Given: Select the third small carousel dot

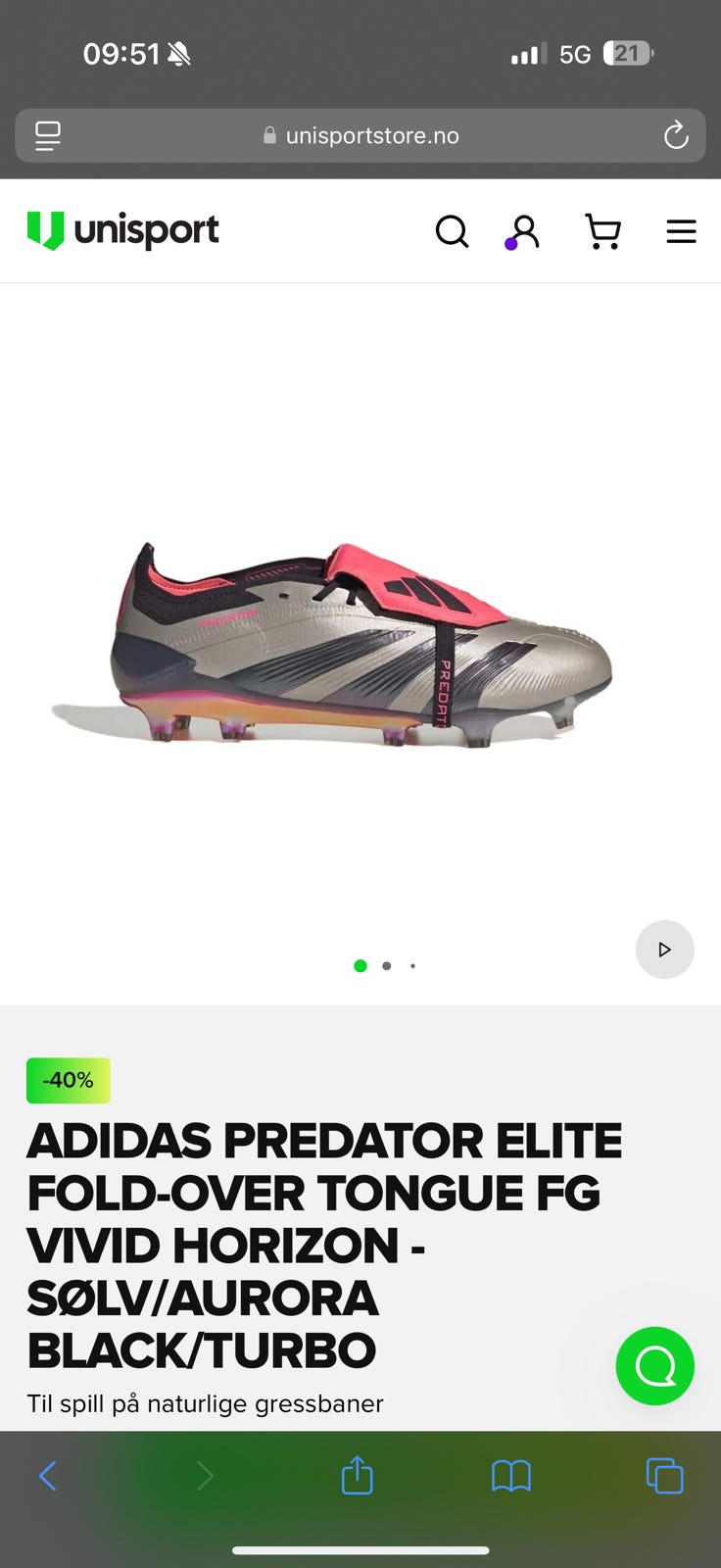Looking at the screenshot, I should tap(412, 966).
